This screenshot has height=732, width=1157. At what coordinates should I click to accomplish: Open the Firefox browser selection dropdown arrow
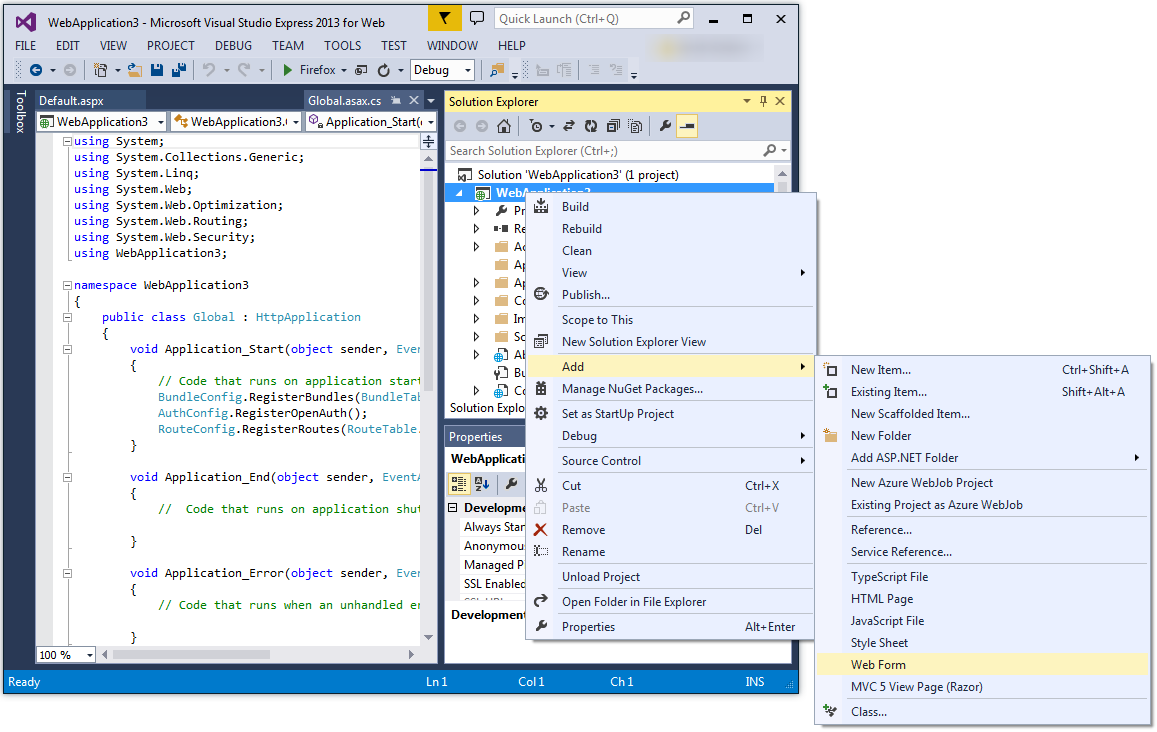coord(344,70)
